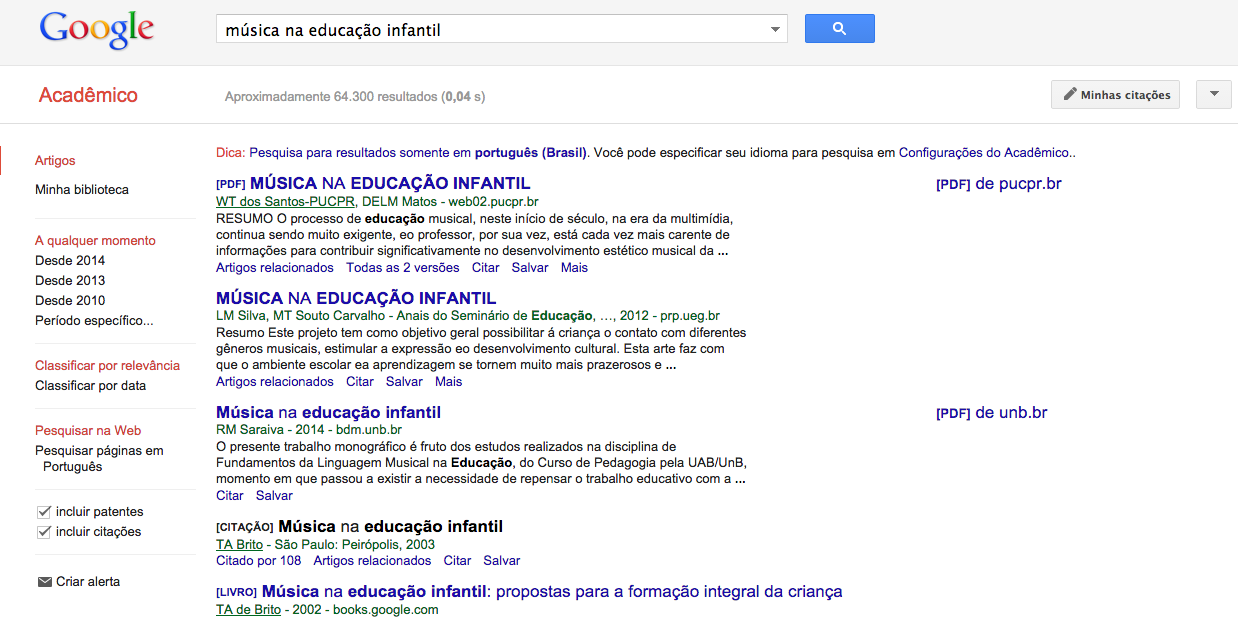Open Minha biblioteca
Image resolution: width=1238 pixels, height=620 pixels.
(x=82, y=190)
